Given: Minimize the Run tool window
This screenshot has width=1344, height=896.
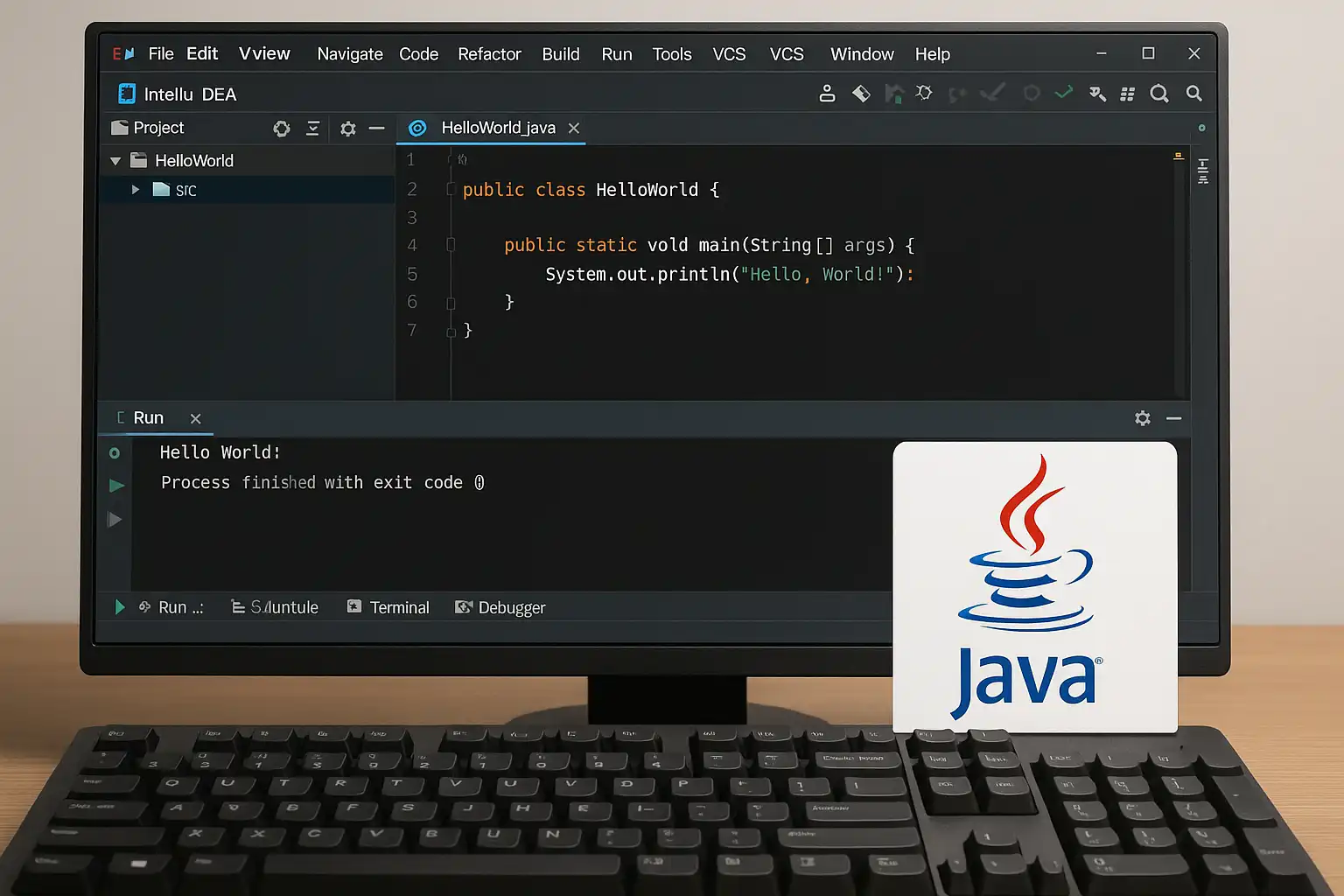Looking at the screenshot, I should click(x=1174, y=419).
